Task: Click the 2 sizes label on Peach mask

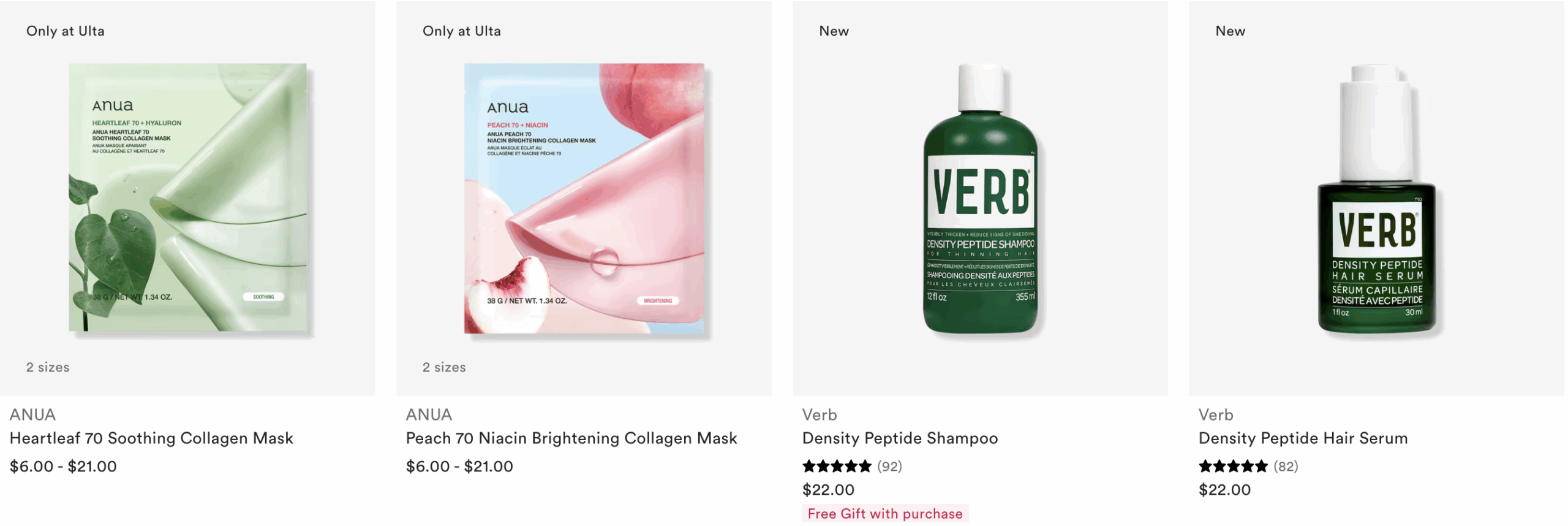Action: pyautogui.click(x=444, y=367)
